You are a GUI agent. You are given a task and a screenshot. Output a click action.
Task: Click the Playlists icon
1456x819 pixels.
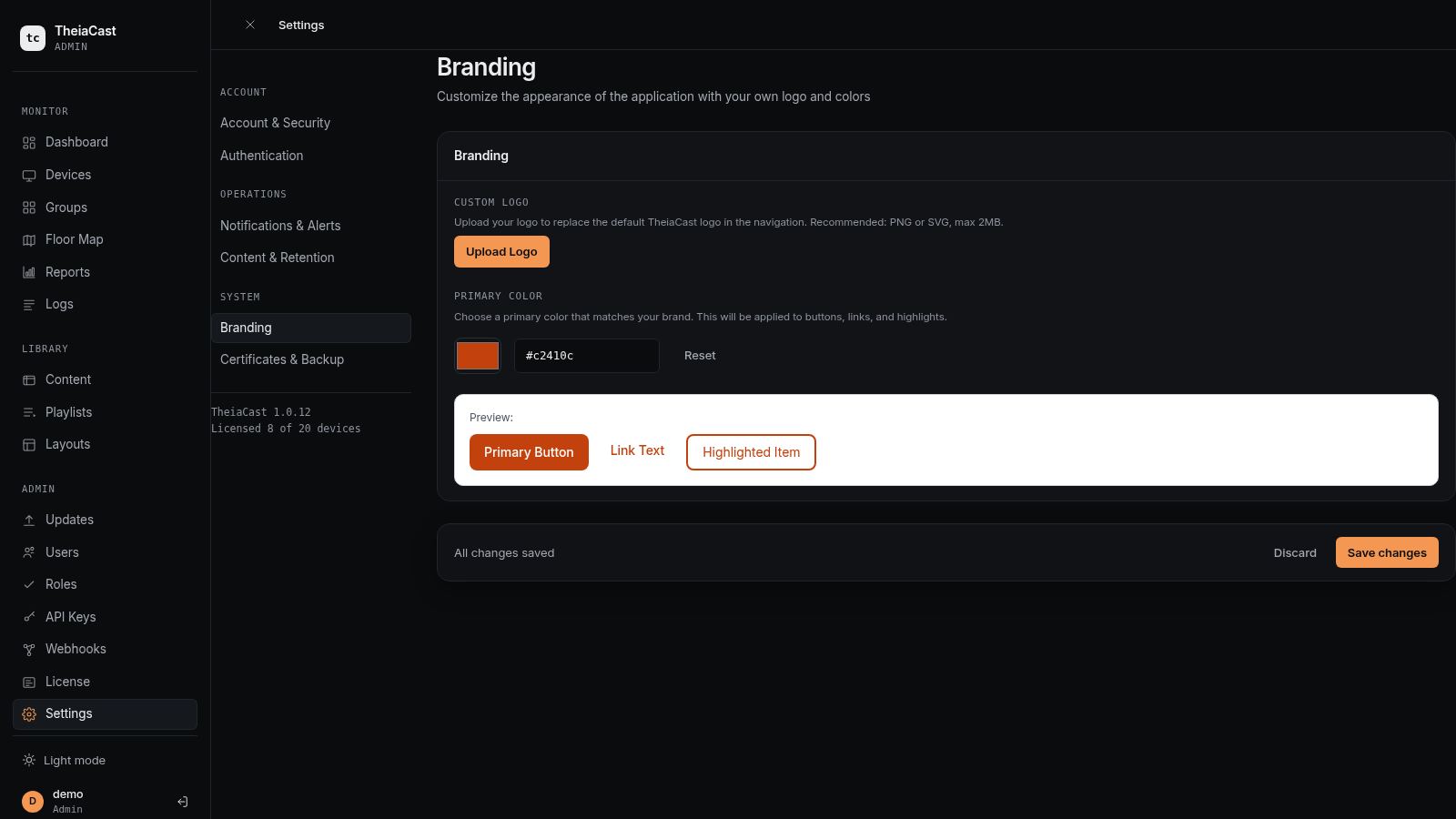(x=29, y=412)
